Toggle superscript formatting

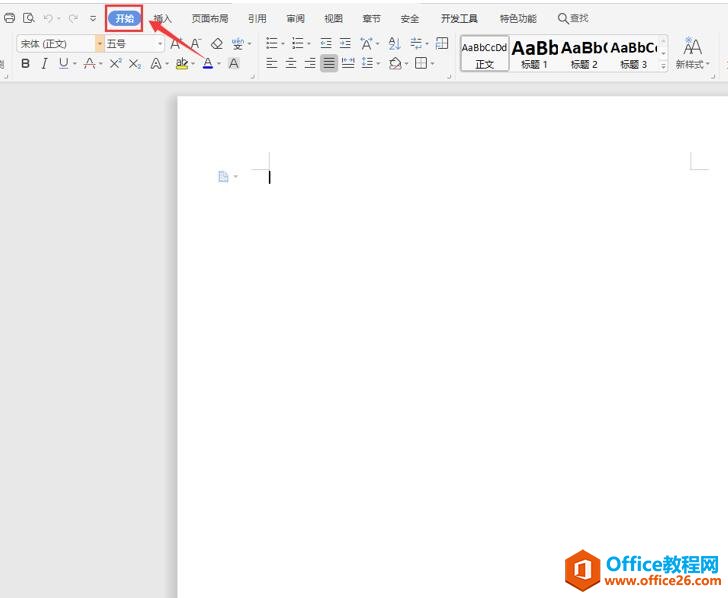[x=116, y=64]
